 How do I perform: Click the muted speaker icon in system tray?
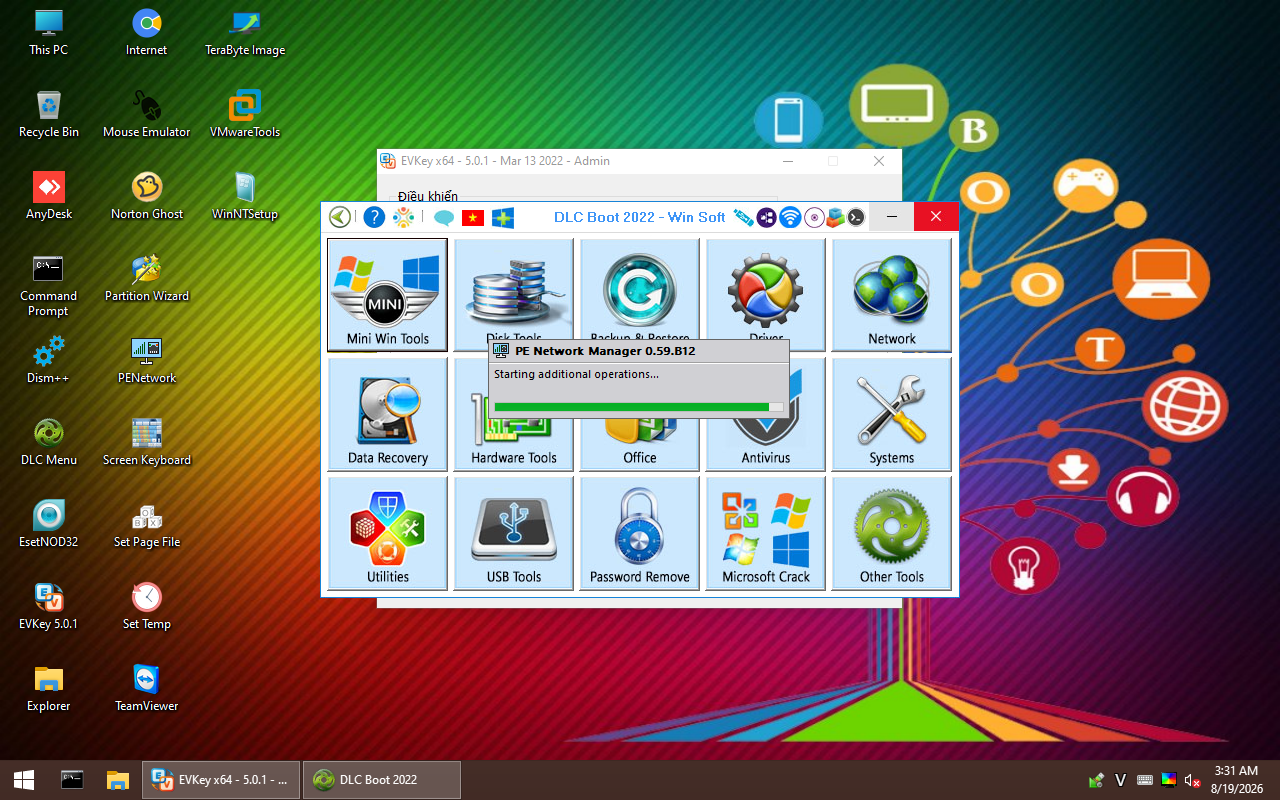[x=1192, y=780]
